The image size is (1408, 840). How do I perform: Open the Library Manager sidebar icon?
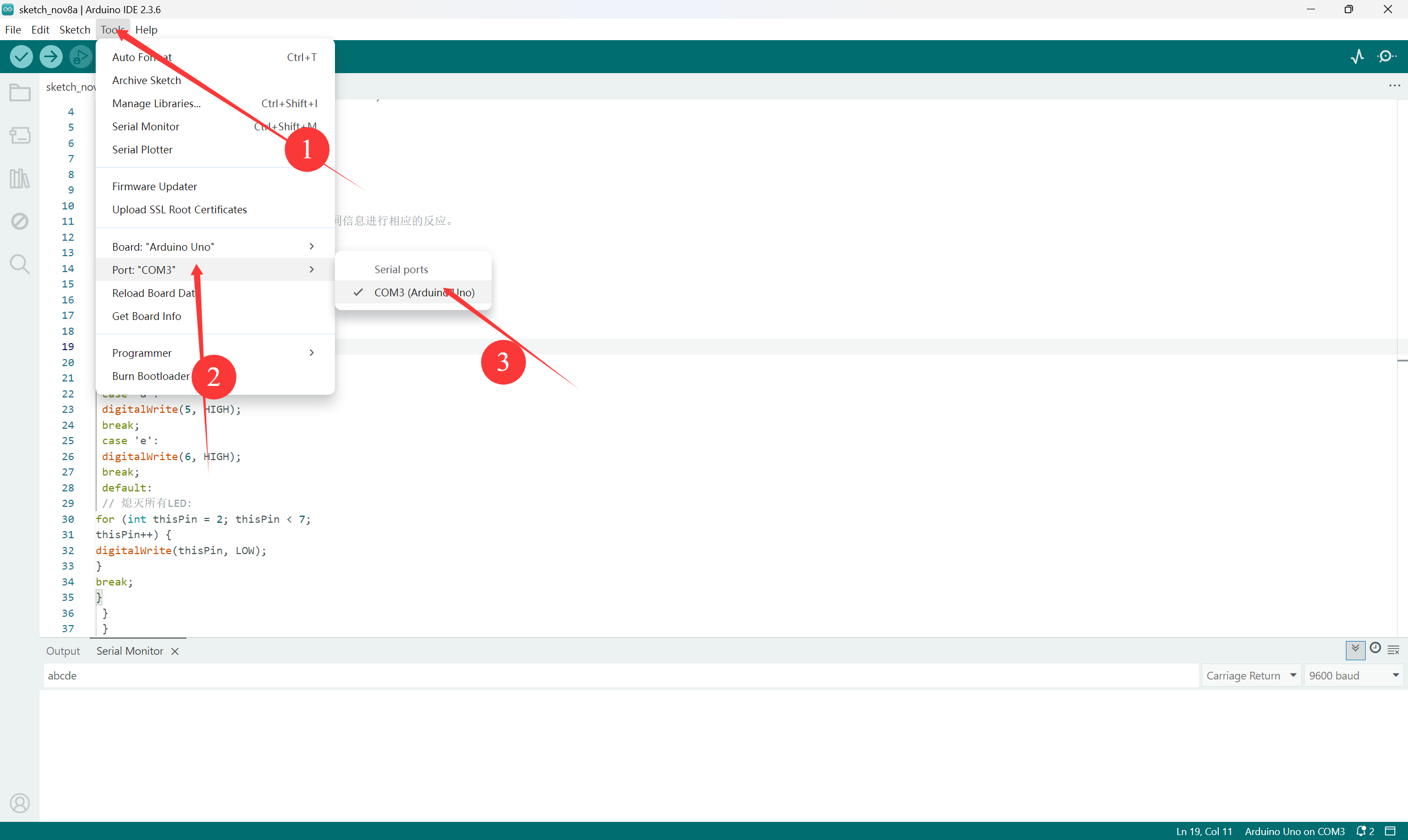pyautogui.click(x=20, y=179)
